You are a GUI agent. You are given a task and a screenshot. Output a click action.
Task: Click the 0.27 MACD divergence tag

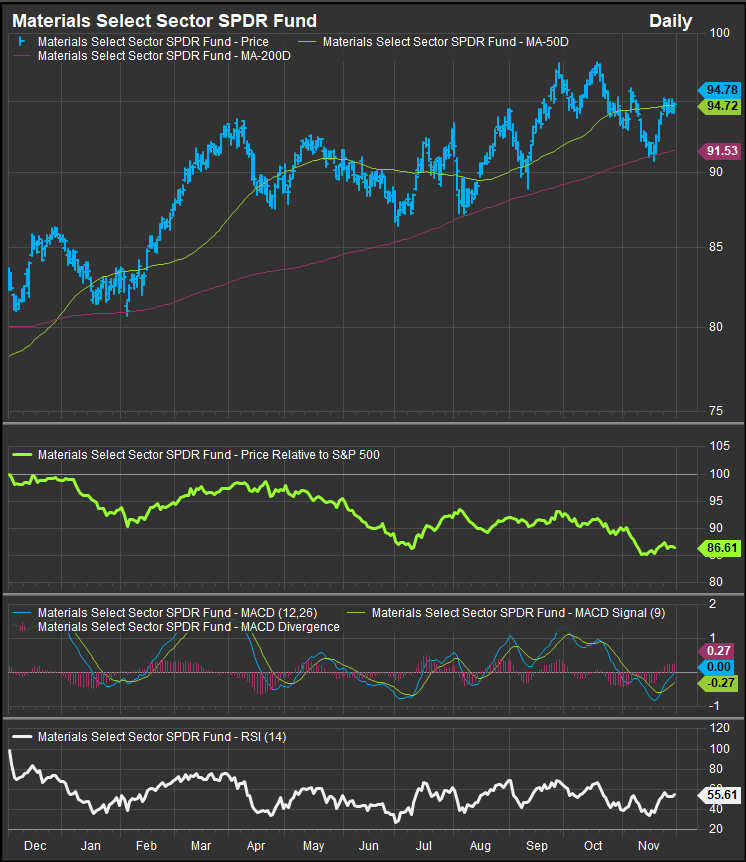(716, 651)
